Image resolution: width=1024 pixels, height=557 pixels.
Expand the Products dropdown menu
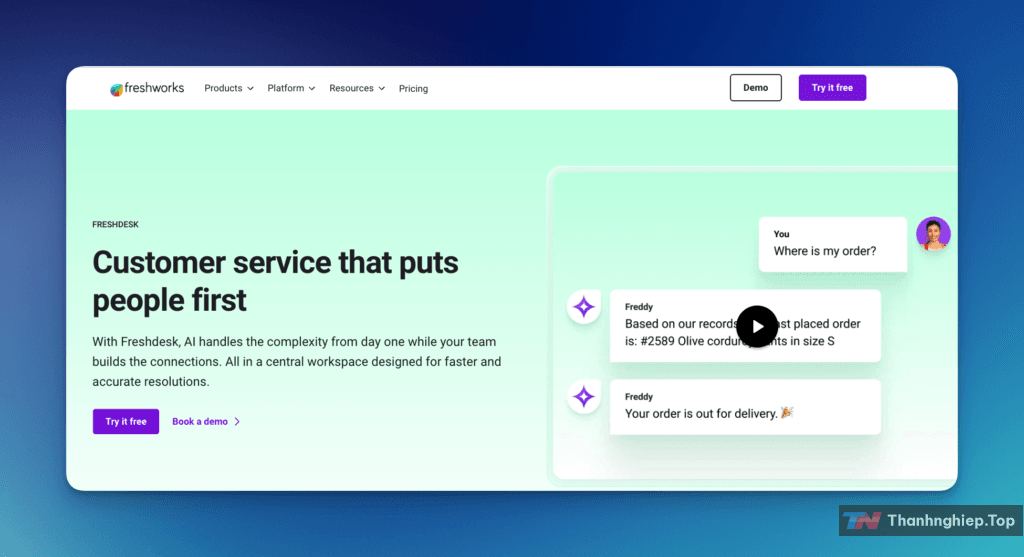(x=229, y=88)
